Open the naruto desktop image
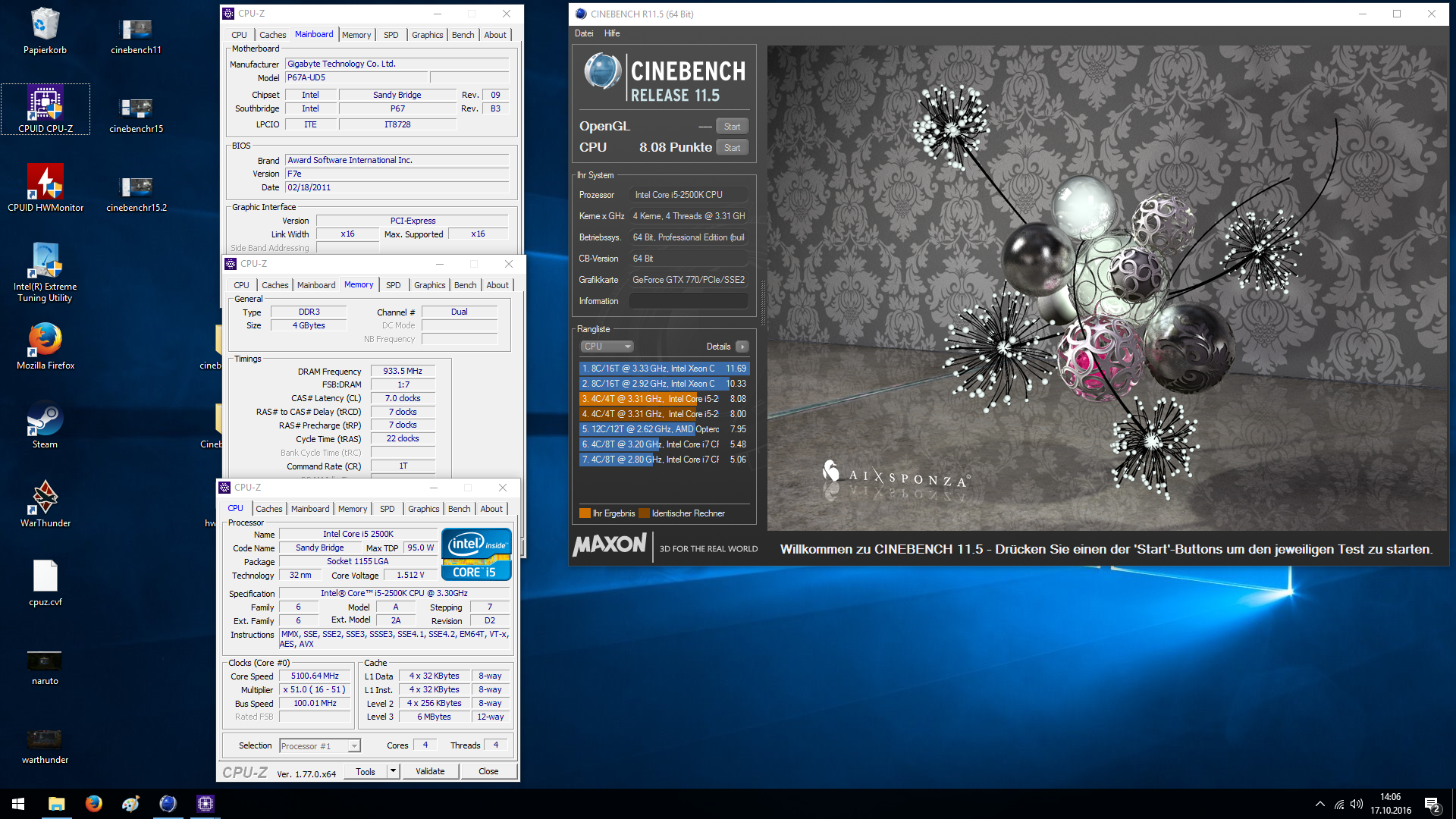The height and width of the screenshot is (819, 1456). pos(45,668)
